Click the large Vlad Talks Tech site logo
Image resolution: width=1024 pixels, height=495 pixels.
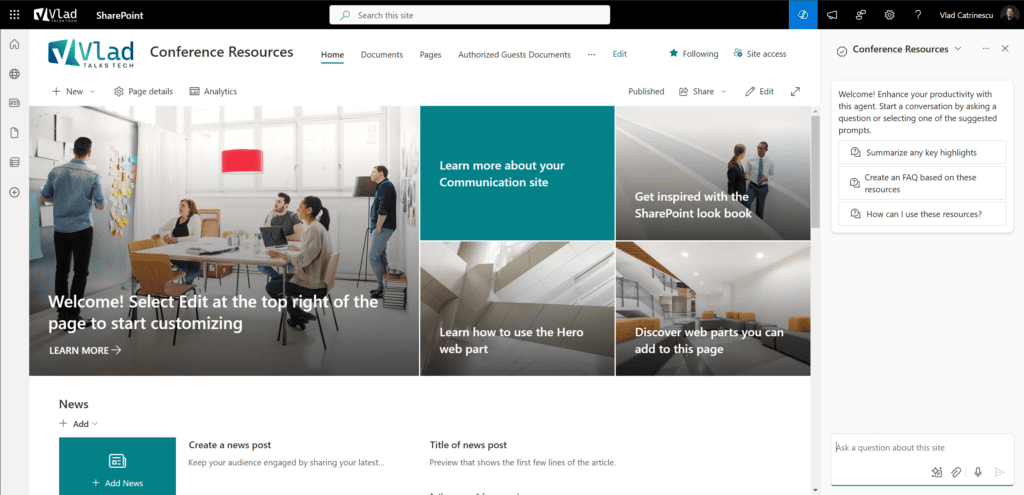pyautogui.click(x=91, y=53)
